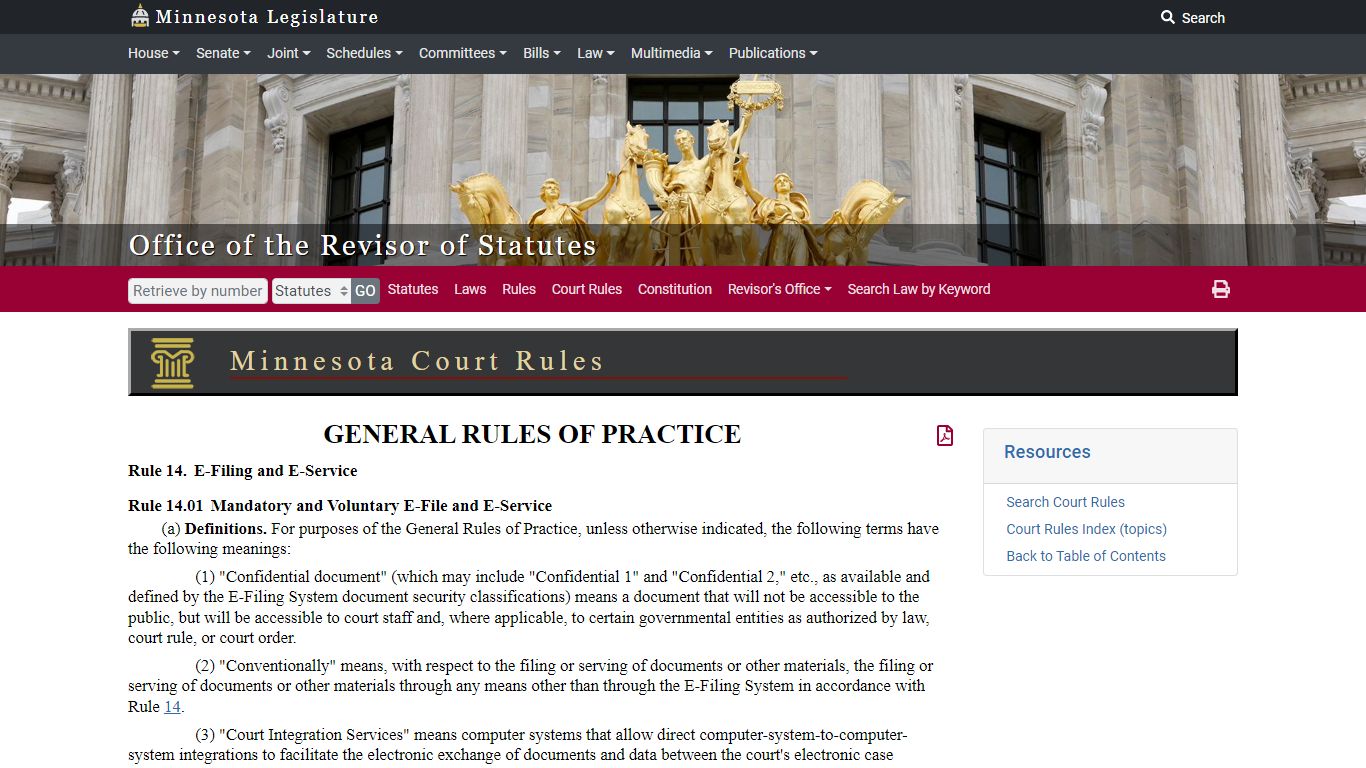Screen dimensions: 1366x768
Task: Open Court Rules Index (topics) link
Action: [x=1086, y=529]
